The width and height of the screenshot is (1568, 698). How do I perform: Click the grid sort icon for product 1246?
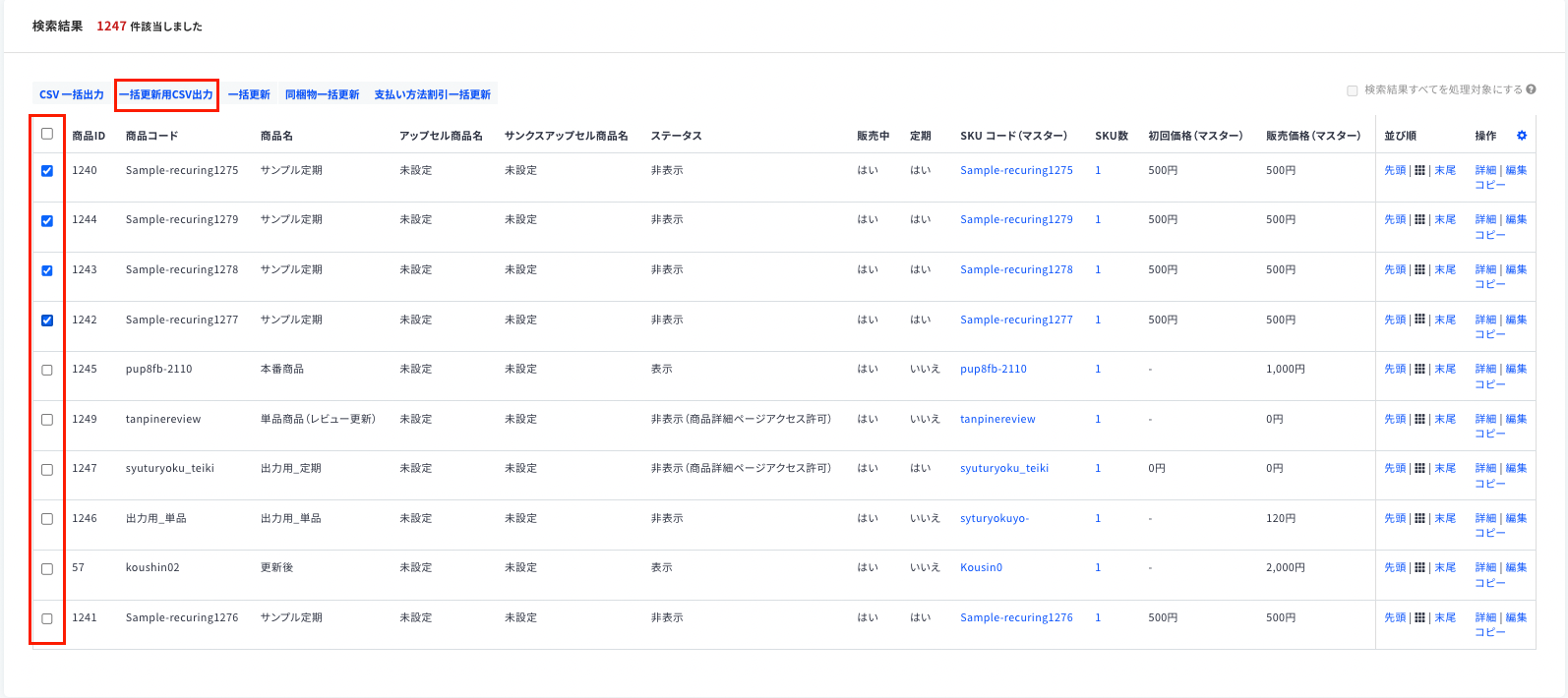1419,519
